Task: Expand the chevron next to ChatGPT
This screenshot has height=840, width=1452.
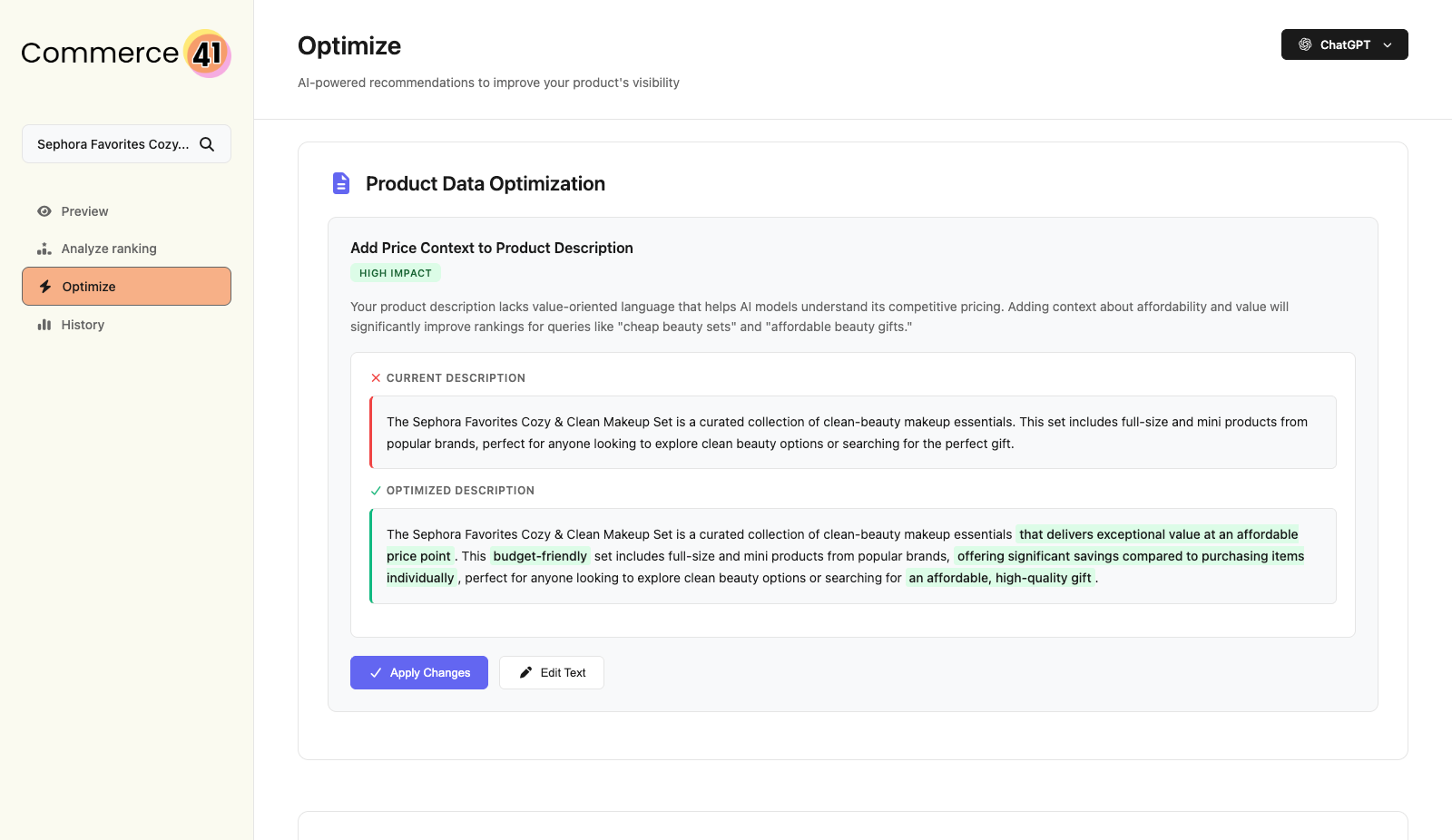Action: click(1388, 44)
